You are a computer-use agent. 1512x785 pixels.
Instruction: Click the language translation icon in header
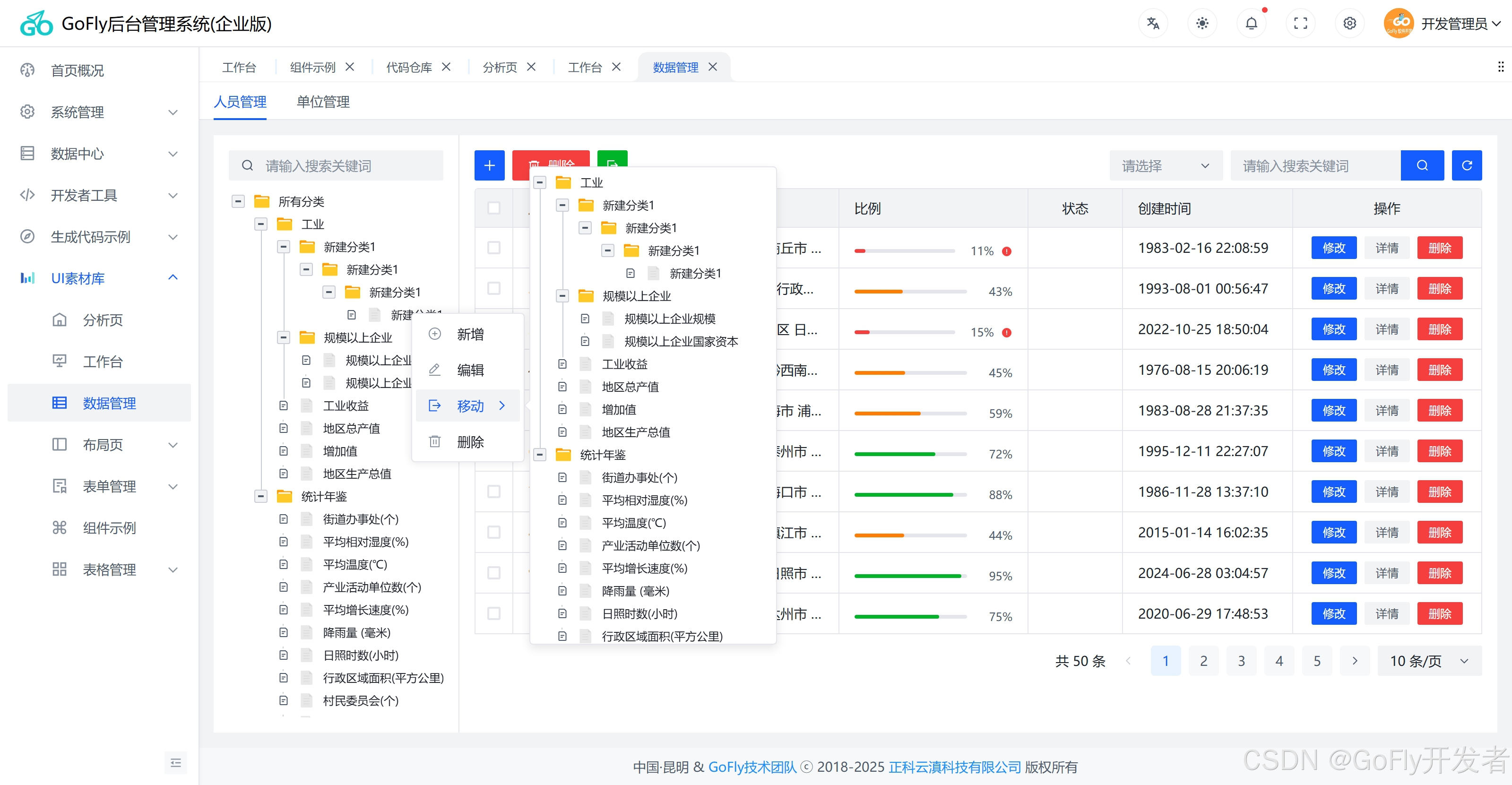pyautogui.click(x=1153, y=24)
